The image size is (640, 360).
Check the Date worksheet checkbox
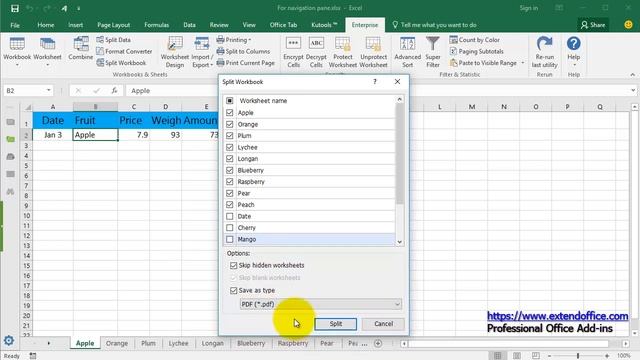click(229, 216)
